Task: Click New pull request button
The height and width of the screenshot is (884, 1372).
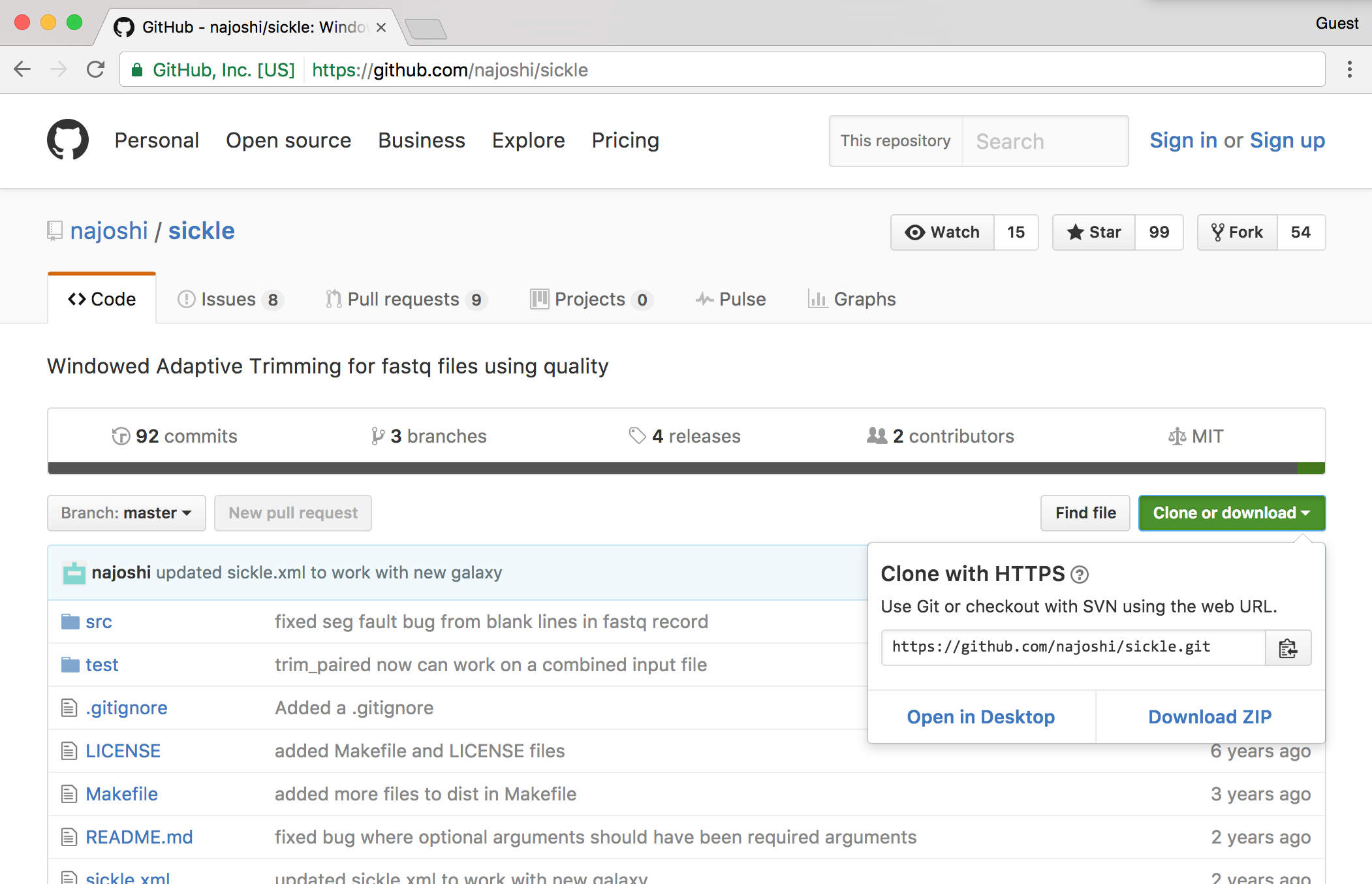Action: 293,513
